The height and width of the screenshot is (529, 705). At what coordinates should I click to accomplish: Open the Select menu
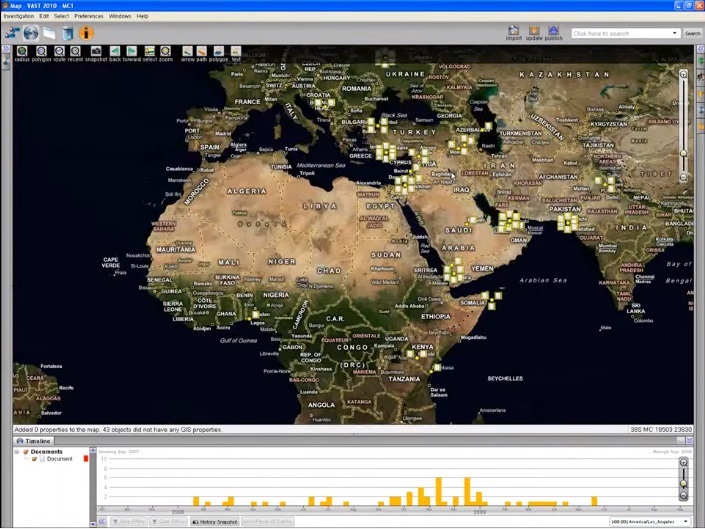coord(62,16)
